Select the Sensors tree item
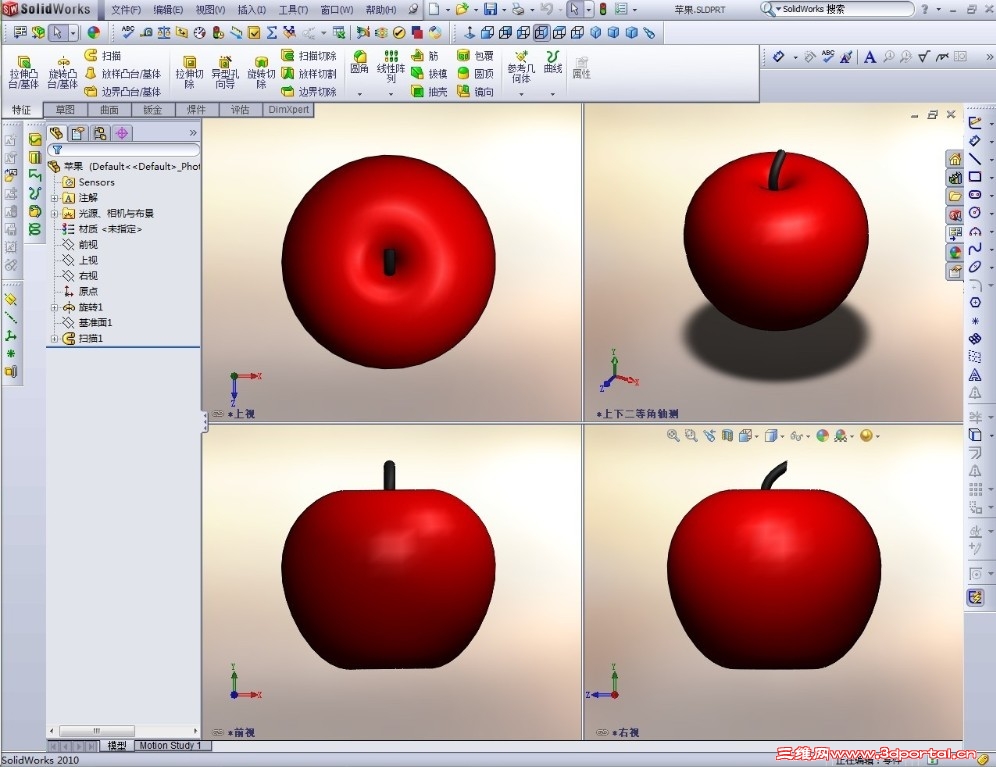 point(89,182)
